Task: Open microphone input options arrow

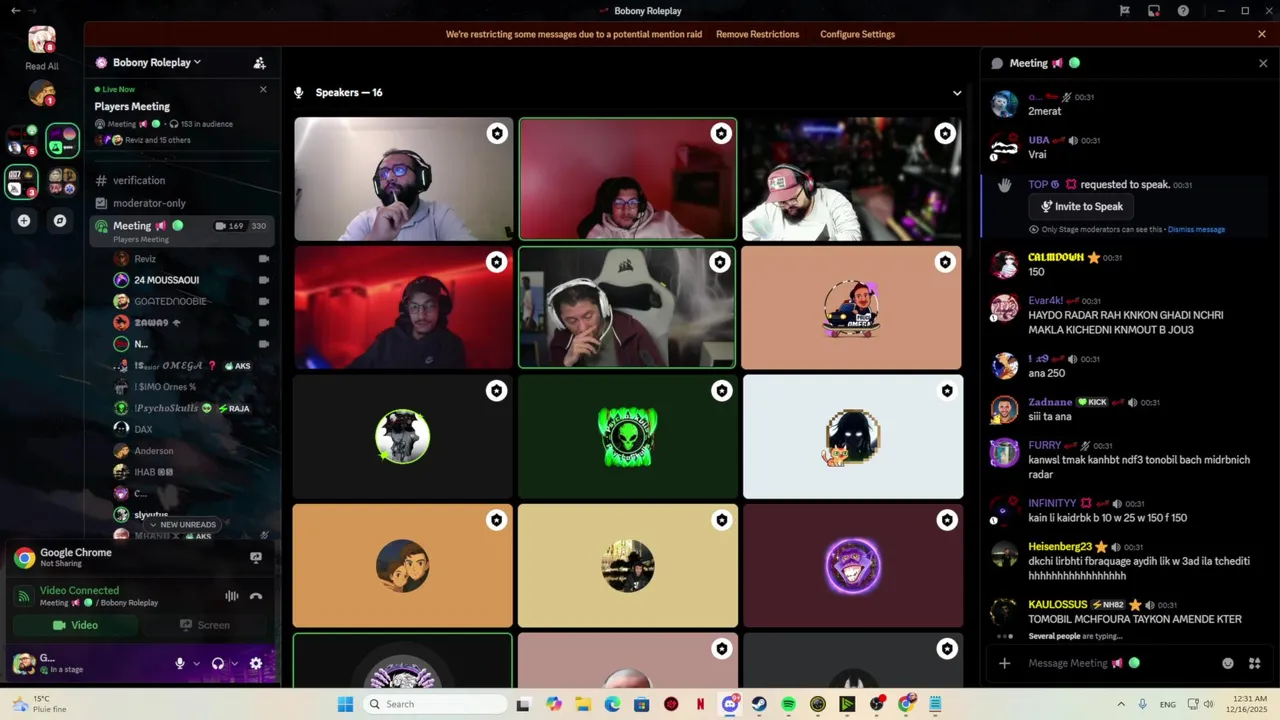Action: click(196, 663)
